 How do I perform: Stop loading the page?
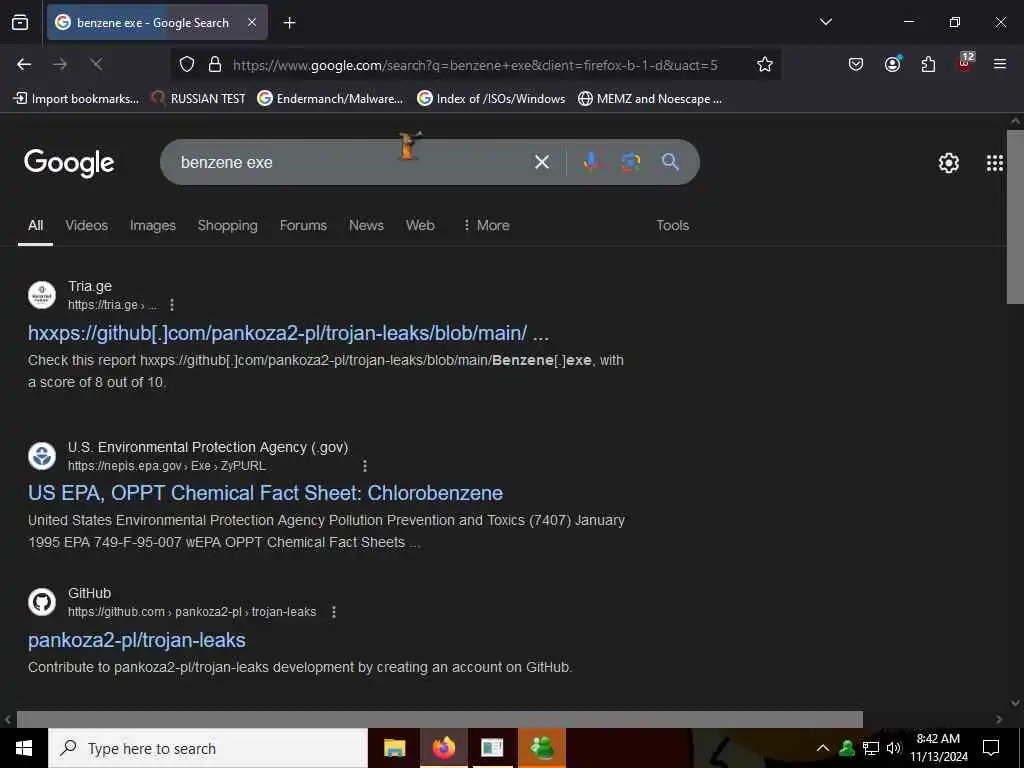[96, 64]
